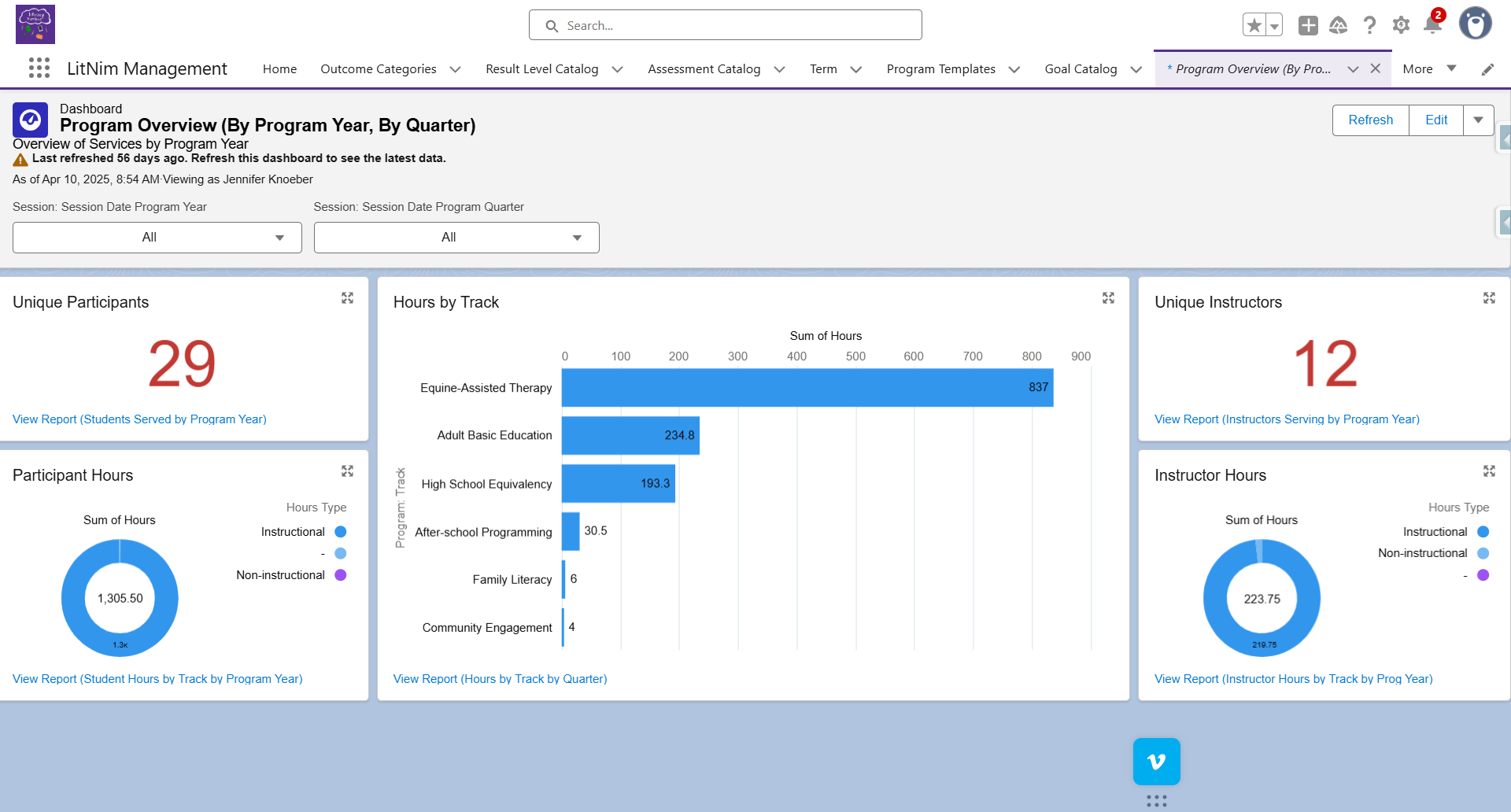1511x812 pixels.
Task: Click the favorites star icon
Action: coord(1253,24)
